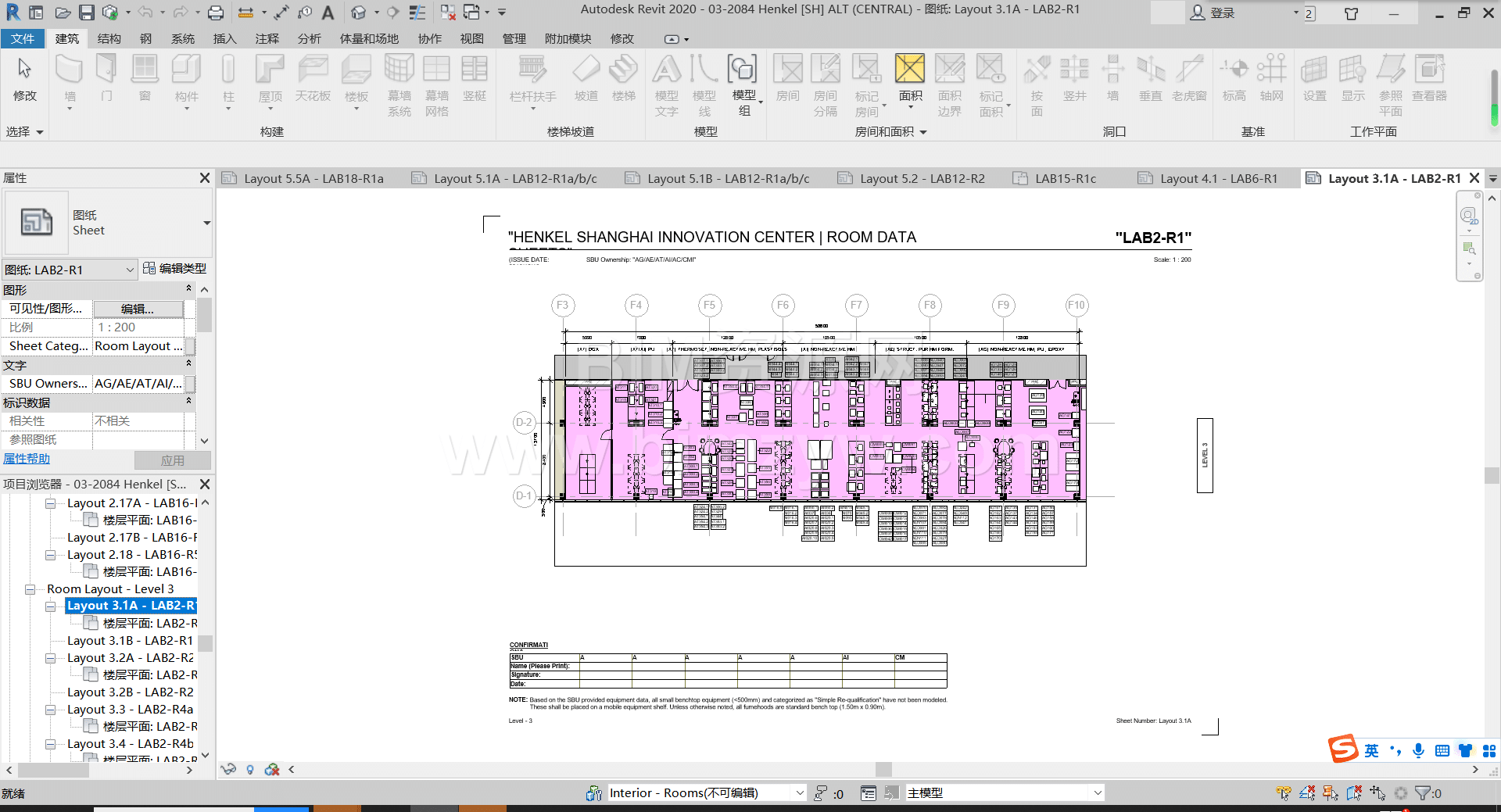Switch to the Manage ribbon tab

tap(514, 38)
